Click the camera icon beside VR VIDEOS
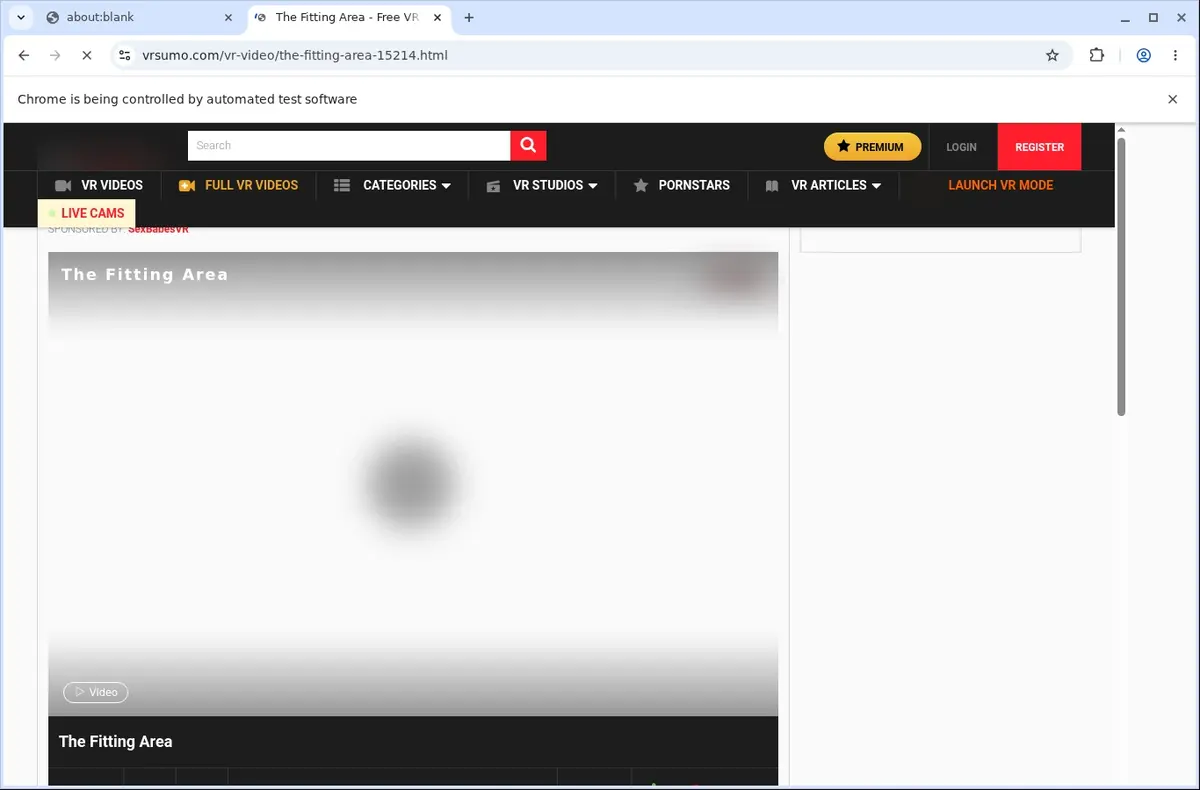This screenshot has height=790, width=1200. [x=63, y=186]
